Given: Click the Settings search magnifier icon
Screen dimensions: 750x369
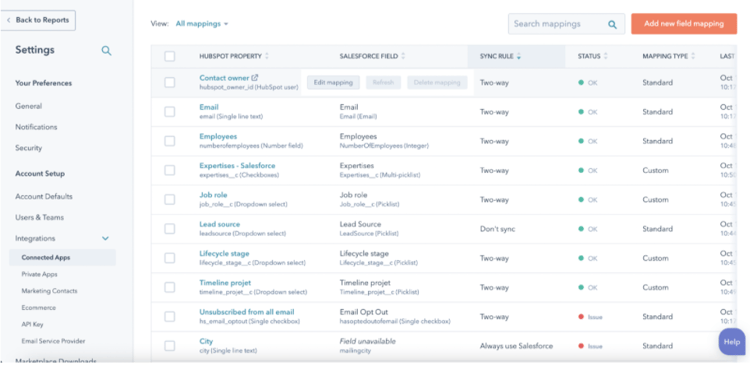Looking at the screenshot, I should [106, 51].
